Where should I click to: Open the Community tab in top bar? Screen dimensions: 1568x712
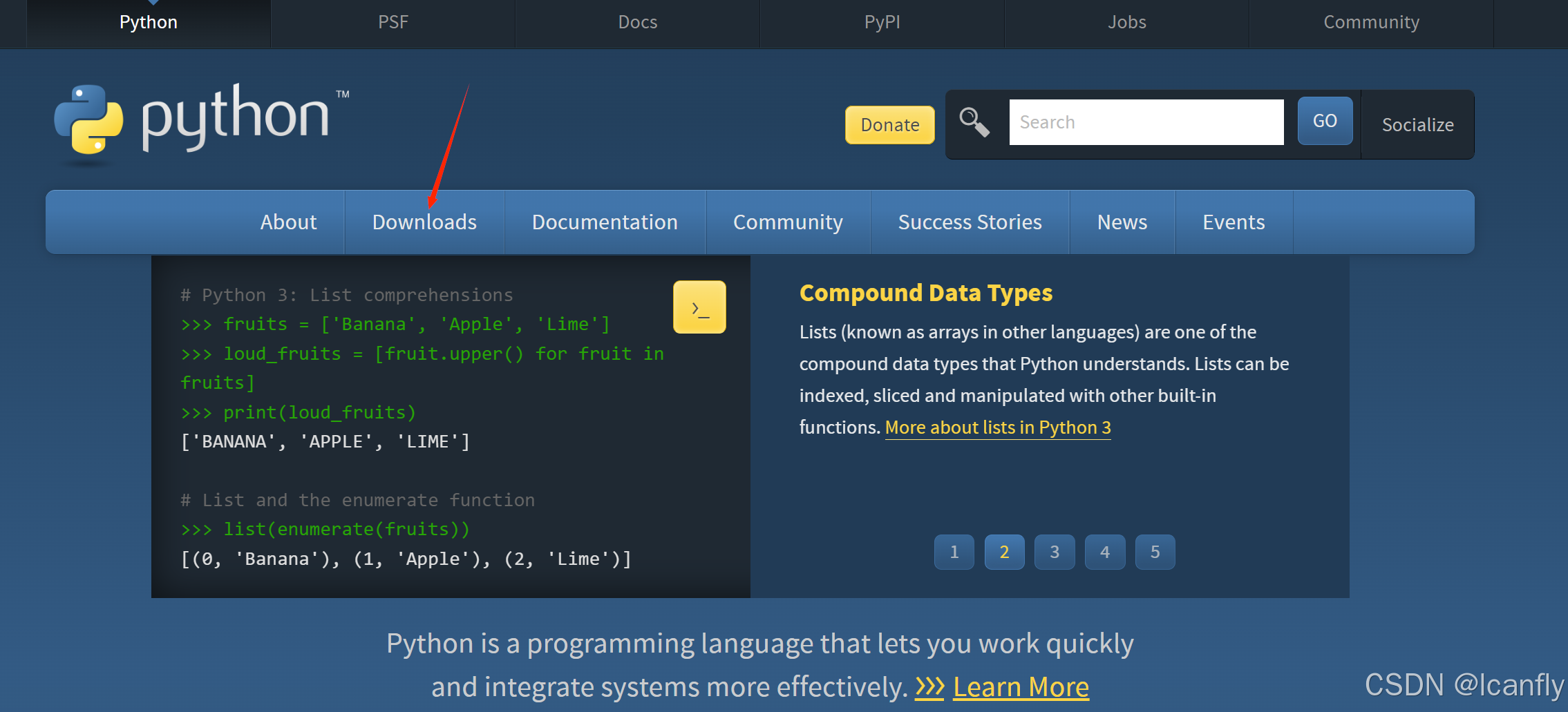pos(1372,23)
